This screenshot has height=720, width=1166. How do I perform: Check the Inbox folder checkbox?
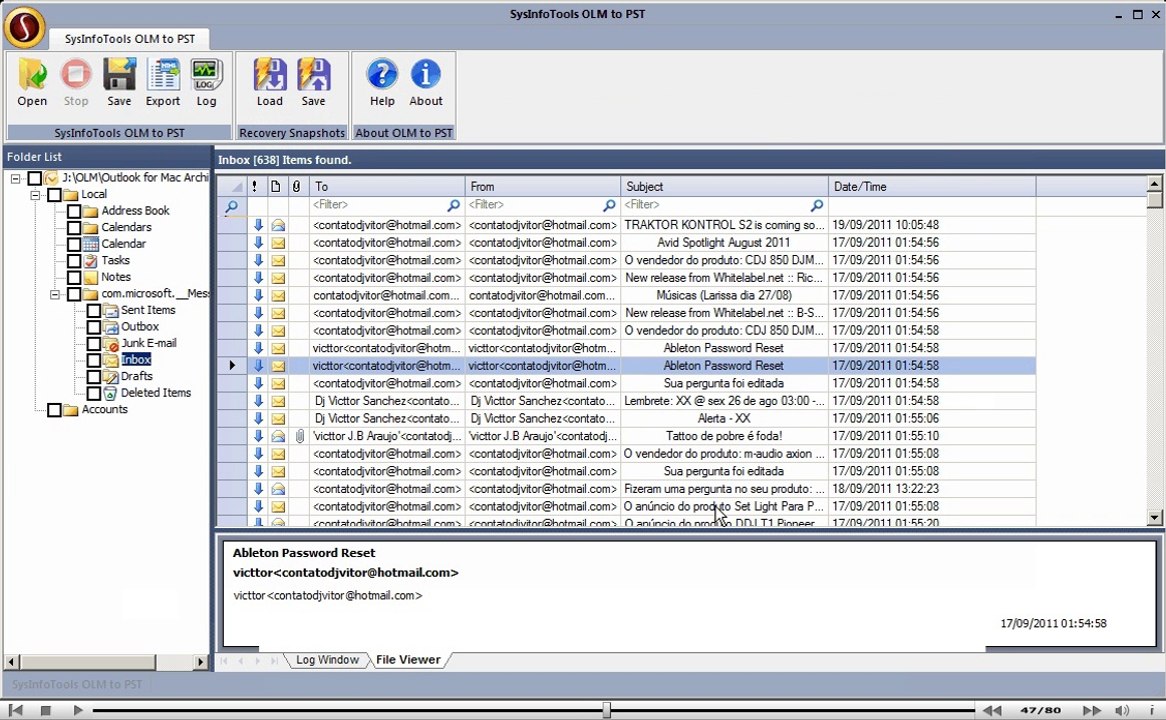coord(94,360)
